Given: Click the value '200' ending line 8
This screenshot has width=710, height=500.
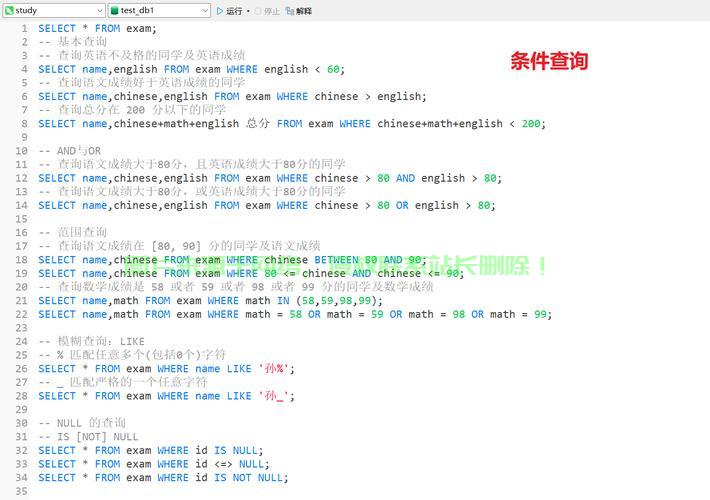Looking at the screenshot, I should coord(531,124).
